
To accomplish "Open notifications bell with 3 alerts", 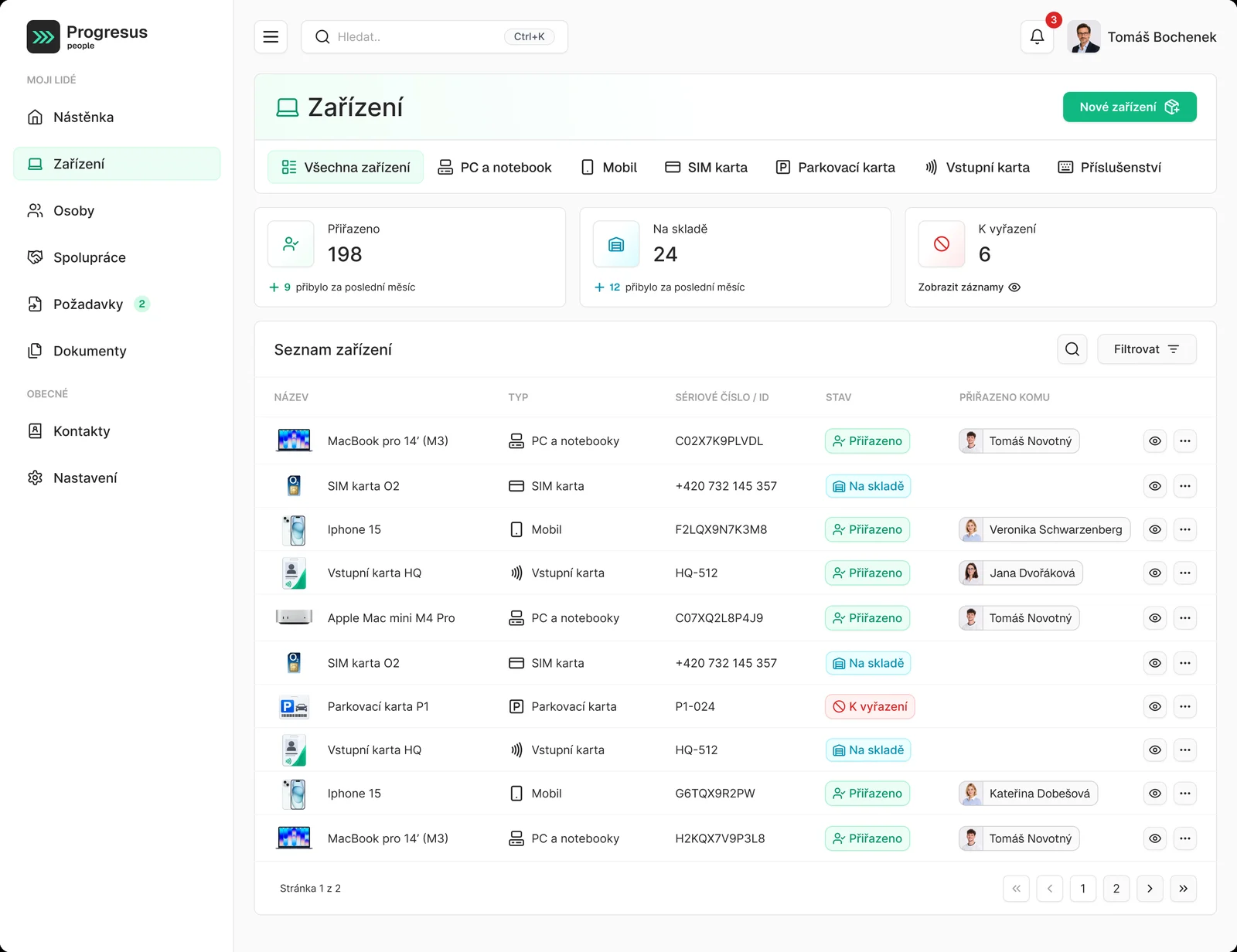I will (1037, 37).
